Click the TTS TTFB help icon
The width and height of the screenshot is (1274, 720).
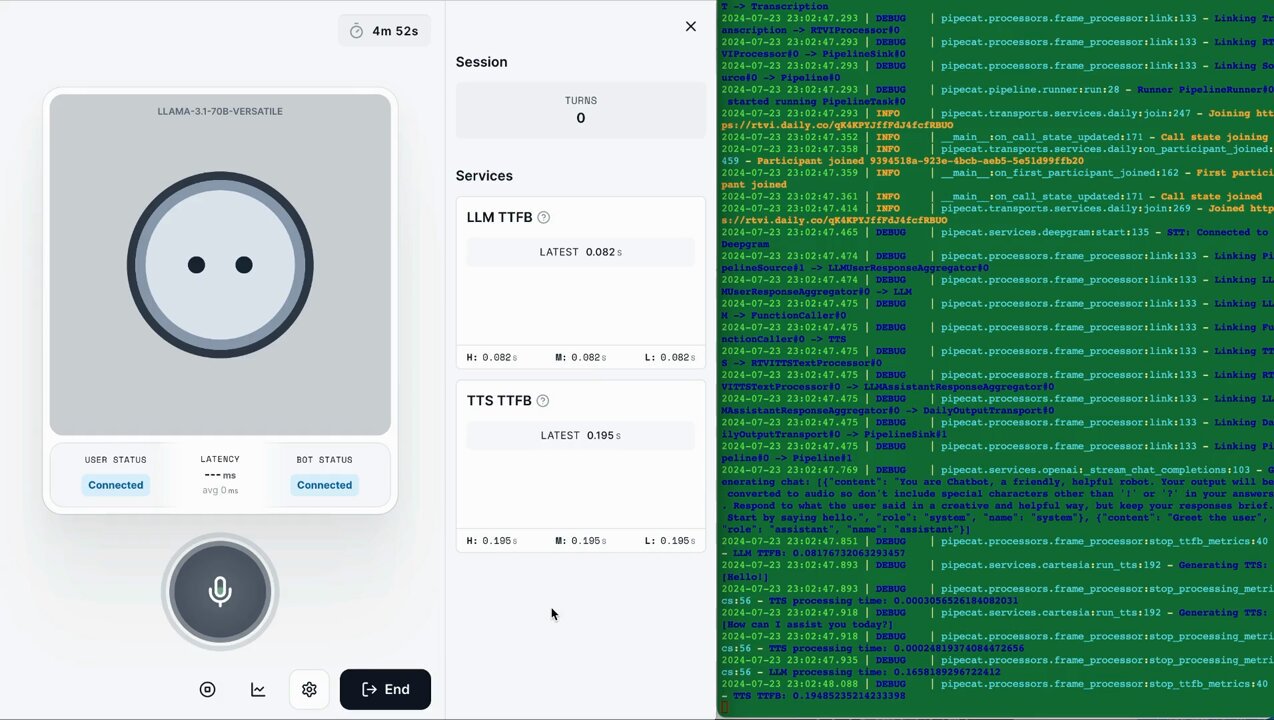[543, 400]
